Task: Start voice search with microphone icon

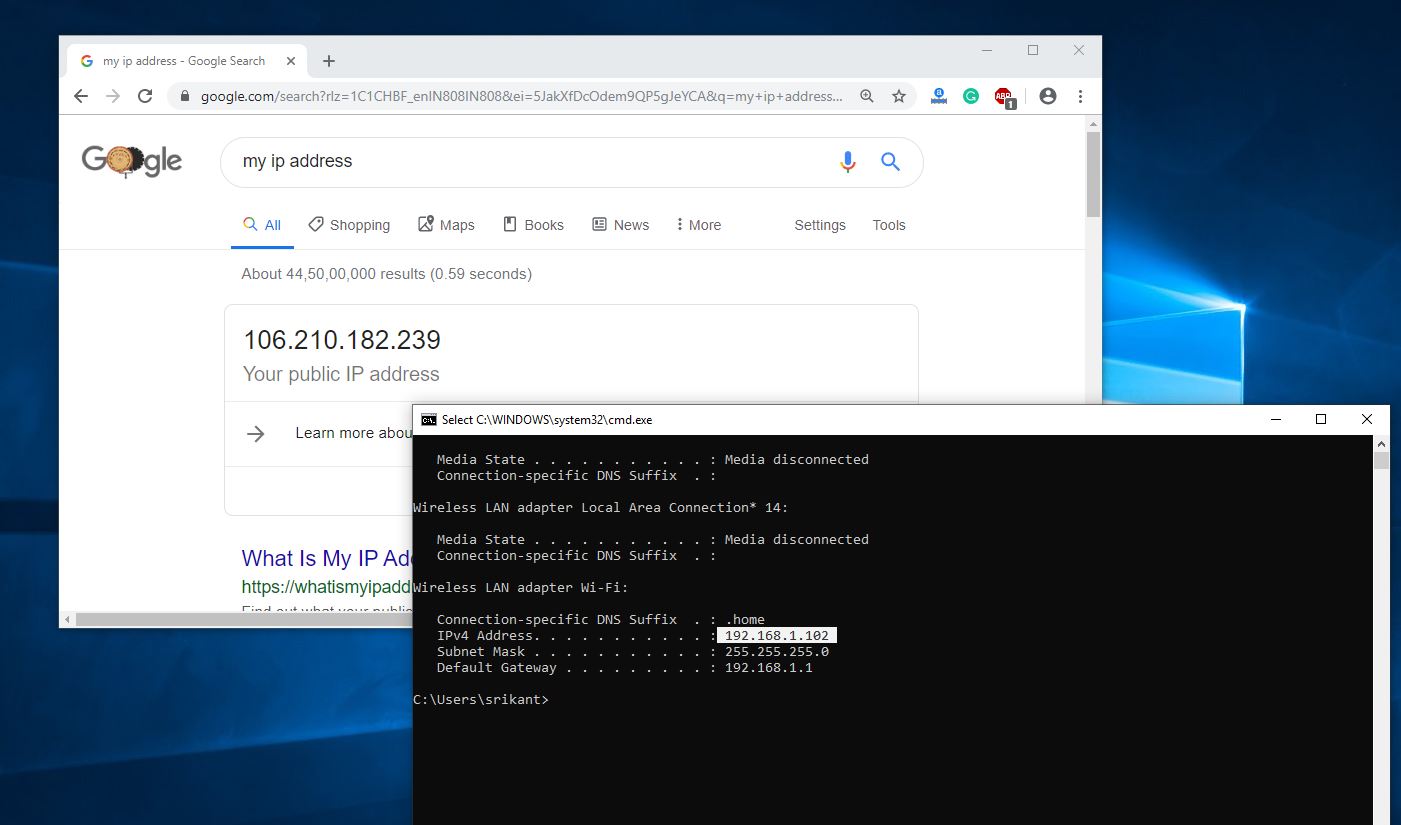Action: [848, 161]
